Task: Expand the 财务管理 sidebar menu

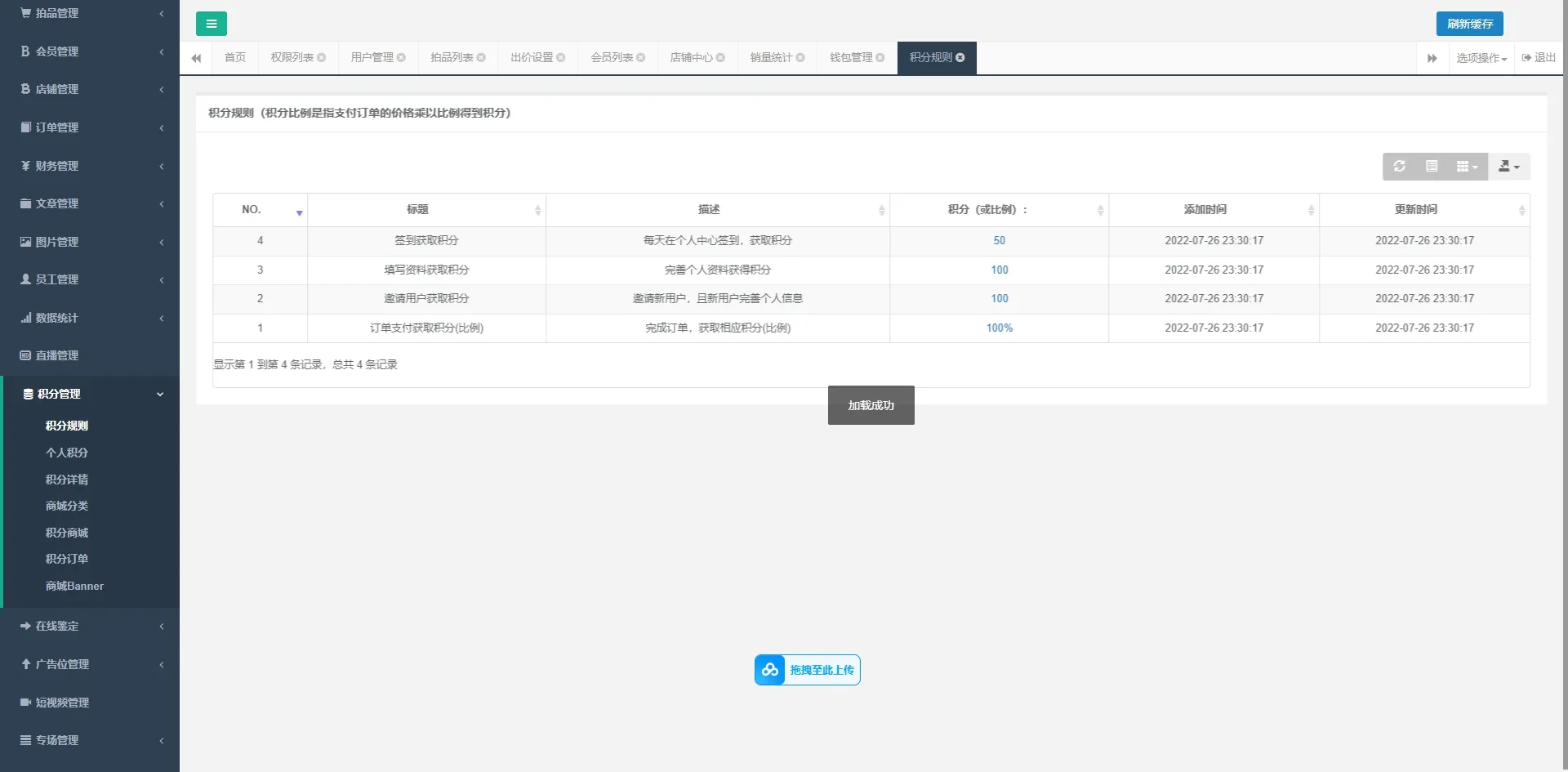Action: [90, 166]
